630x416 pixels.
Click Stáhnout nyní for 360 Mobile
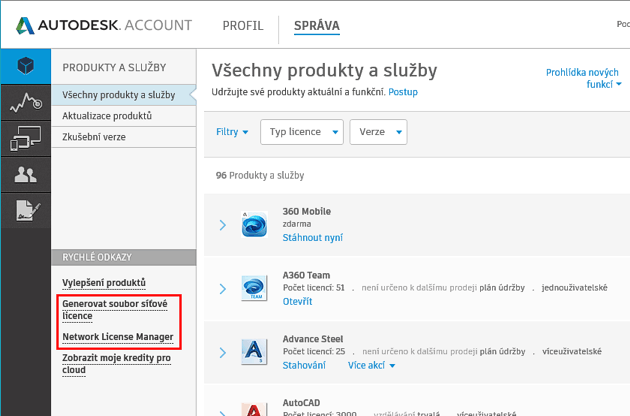tap(313, 238)
